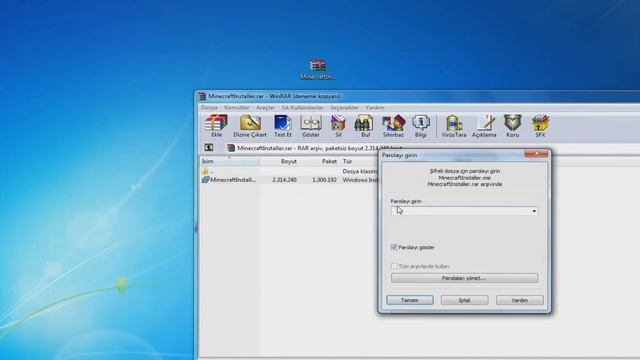640x360 pixels.
Task: Click the Yardım button in password dialog
Action: [520, 300]
